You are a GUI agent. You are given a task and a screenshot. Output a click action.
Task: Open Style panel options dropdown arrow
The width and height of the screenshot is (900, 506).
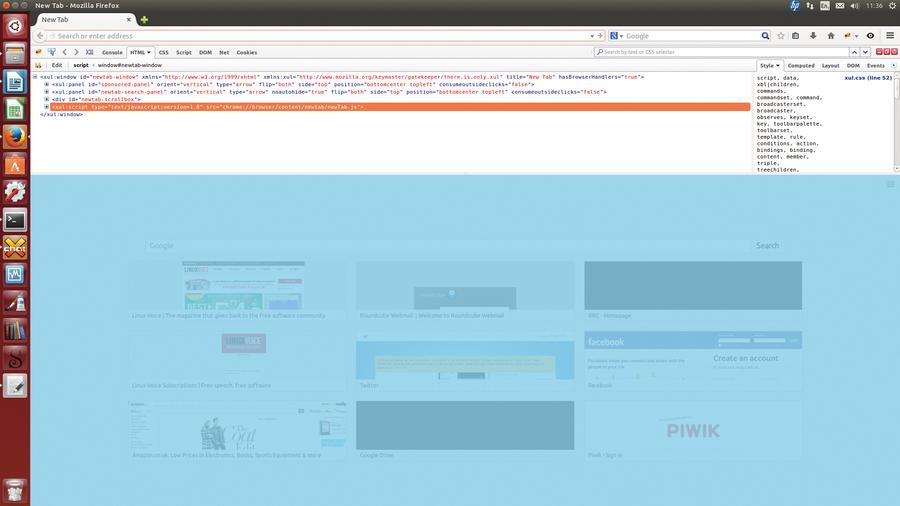(778, 65)
